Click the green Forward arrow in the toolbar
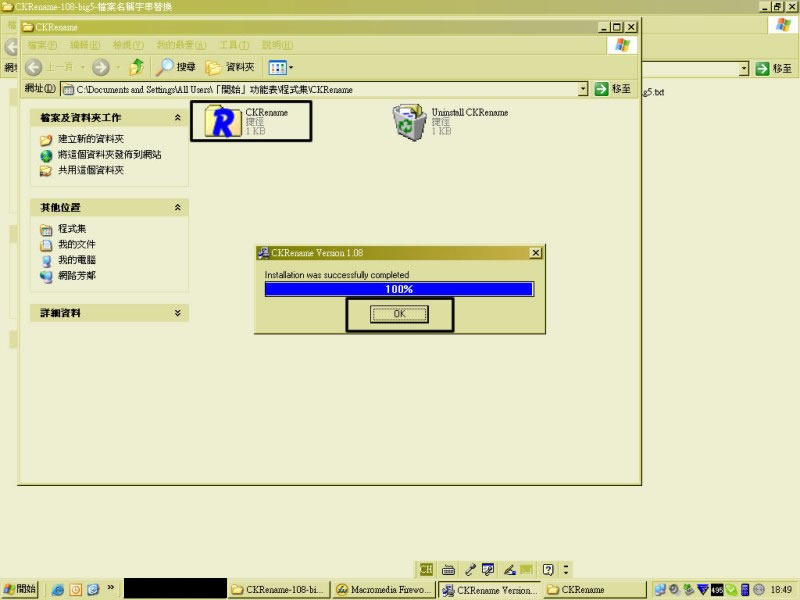Screen dimensions: 800x600 [101, 67]
